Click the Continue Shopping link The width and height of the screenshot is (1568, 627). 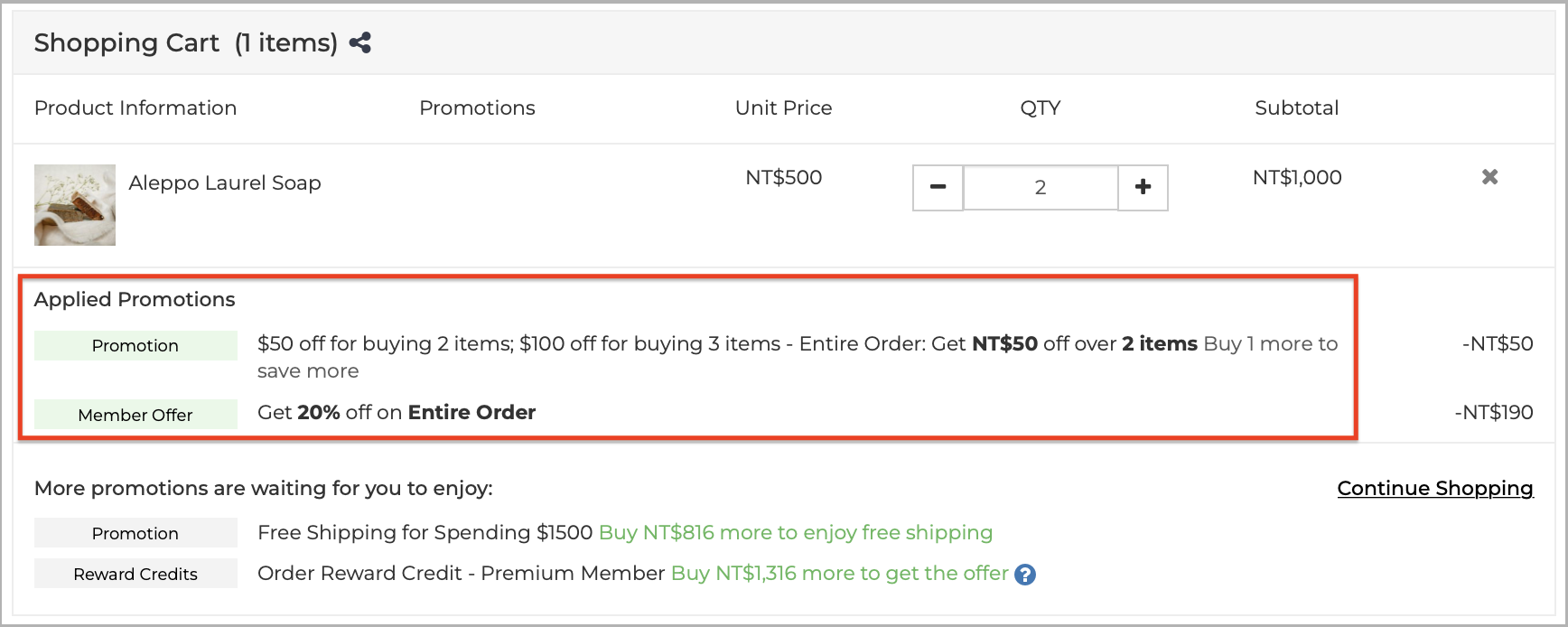tap(1434, 488)
